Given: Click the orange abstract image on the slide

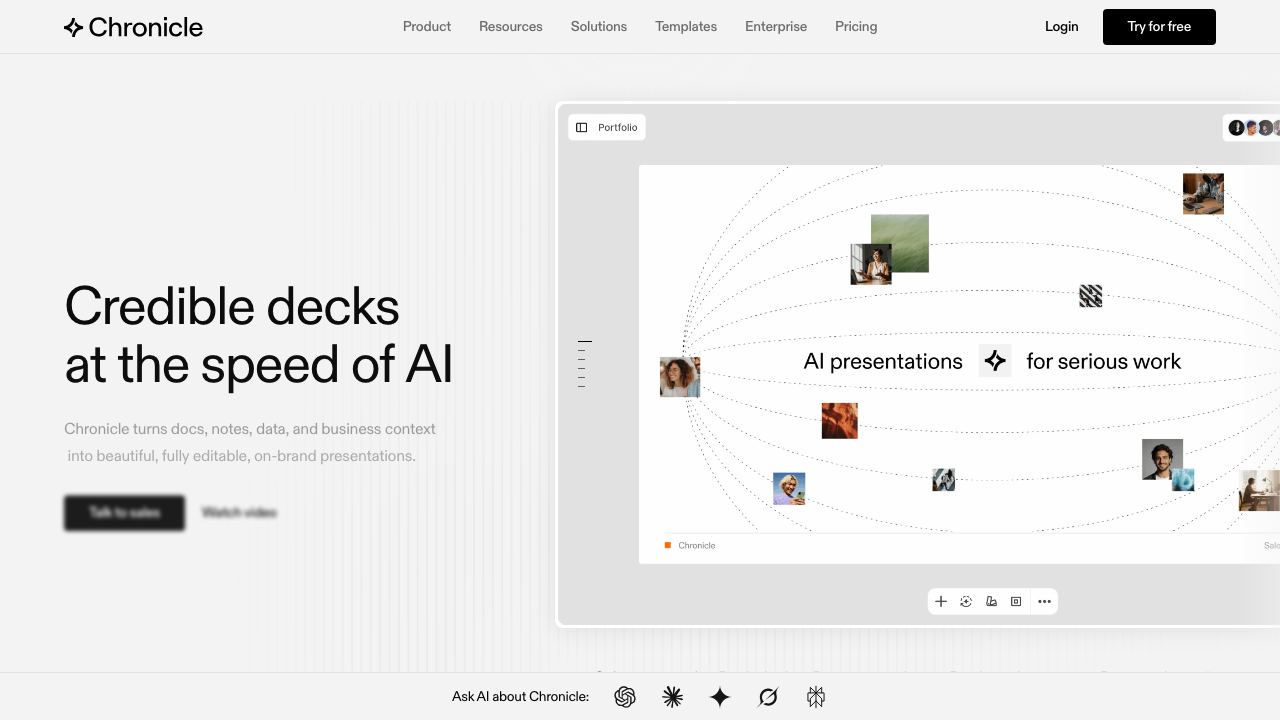Looking at the screenshot, I should 840,421.
